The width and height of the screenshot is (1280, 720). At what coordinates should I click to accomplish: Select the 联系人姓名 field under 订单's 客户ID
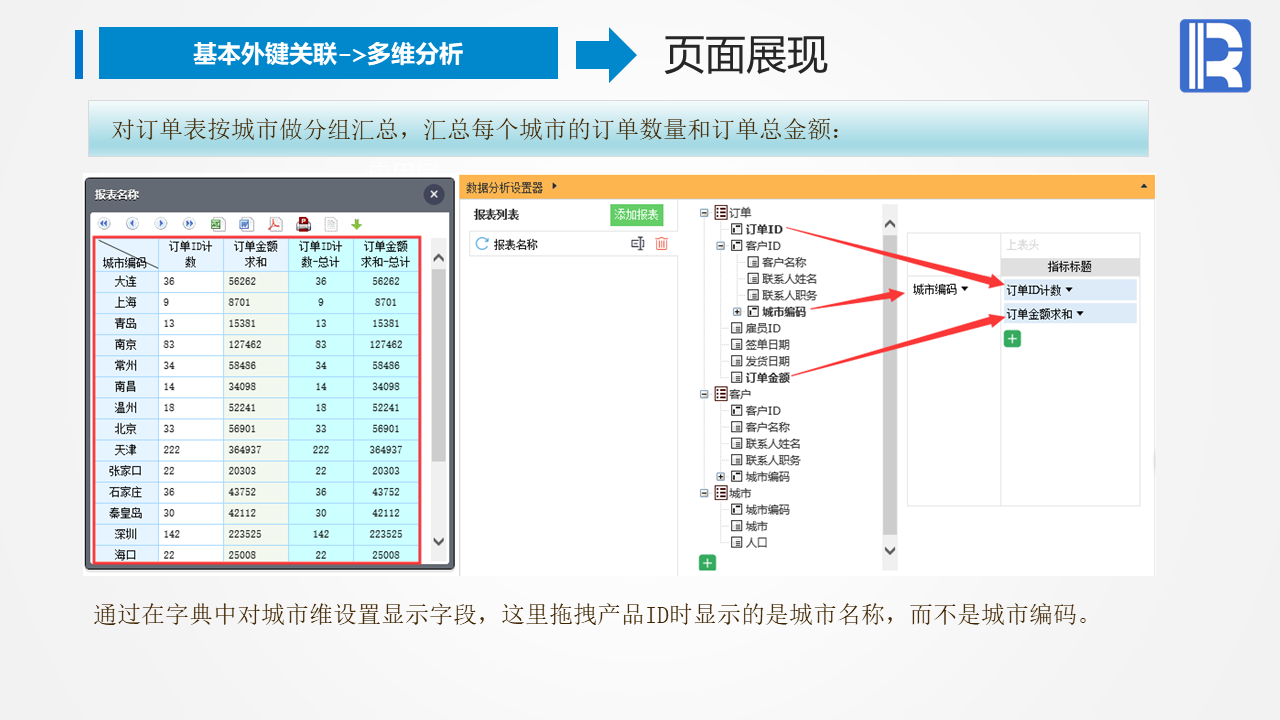click(x=789, y=279)
